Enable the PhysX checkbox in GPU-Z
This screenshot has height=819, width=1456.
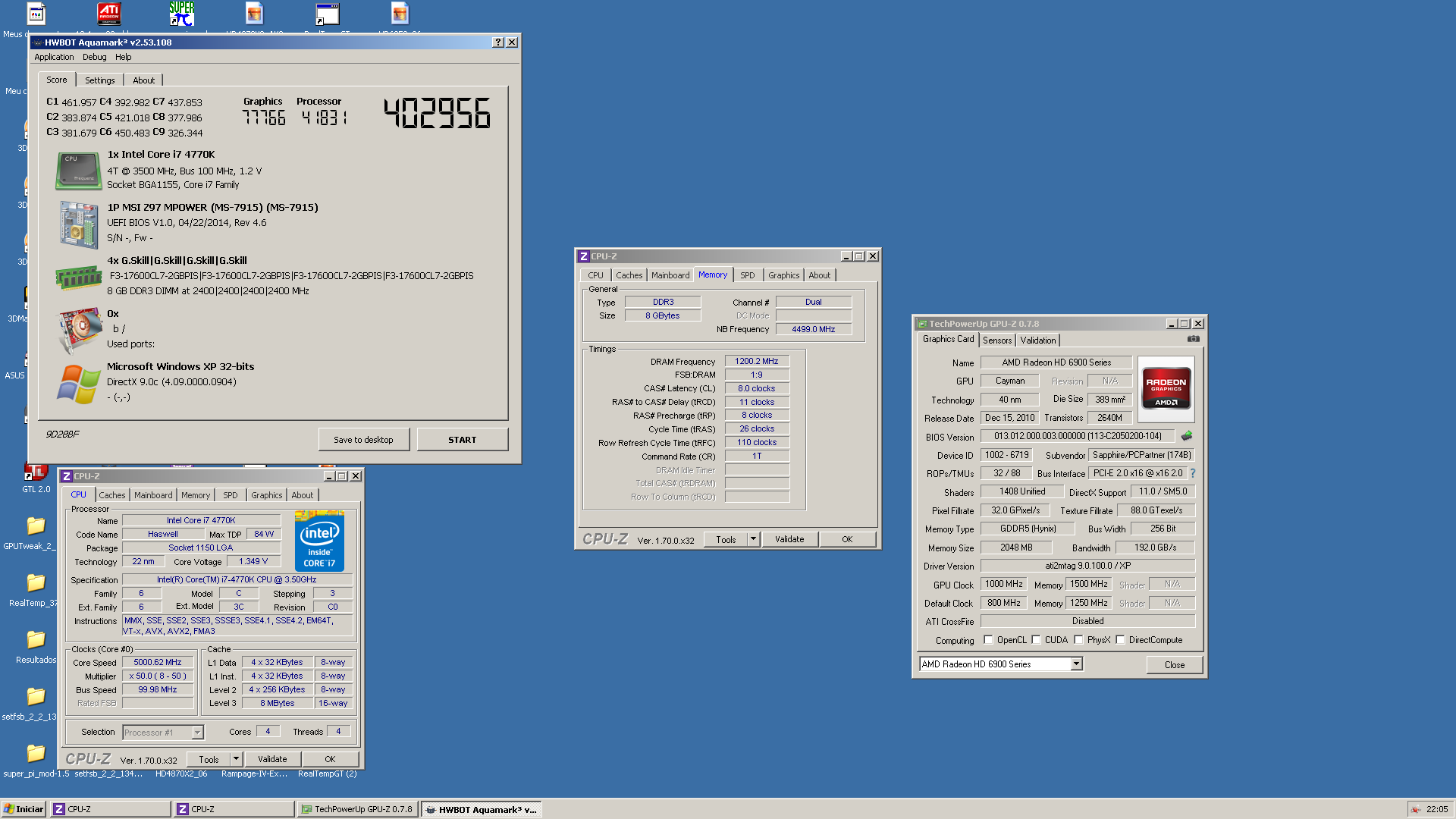click(1078, 640)
